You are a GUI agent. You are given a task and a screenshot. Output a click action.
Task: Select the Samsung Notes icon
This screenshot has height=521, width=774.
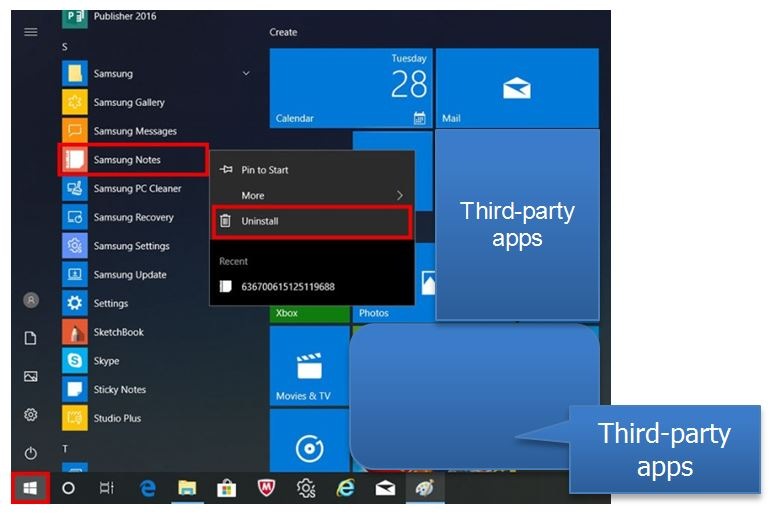click(x=75, y=160)
